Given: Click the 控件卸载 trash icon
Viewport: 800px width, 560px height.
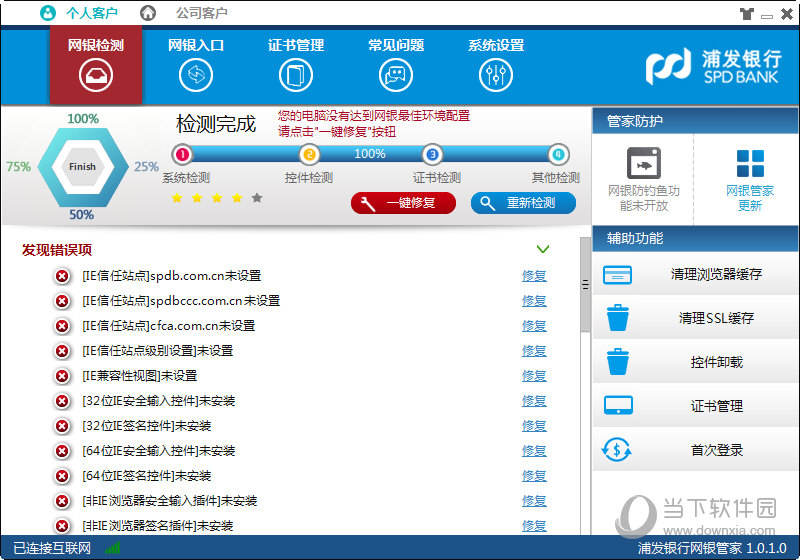Looking at the screenshot, I should tap(618, 362).
